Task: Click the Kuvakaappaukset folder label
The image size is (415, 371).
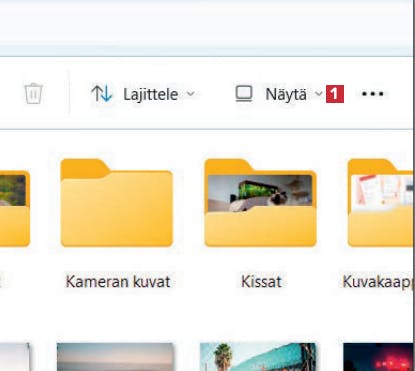Action: [378, 282]
